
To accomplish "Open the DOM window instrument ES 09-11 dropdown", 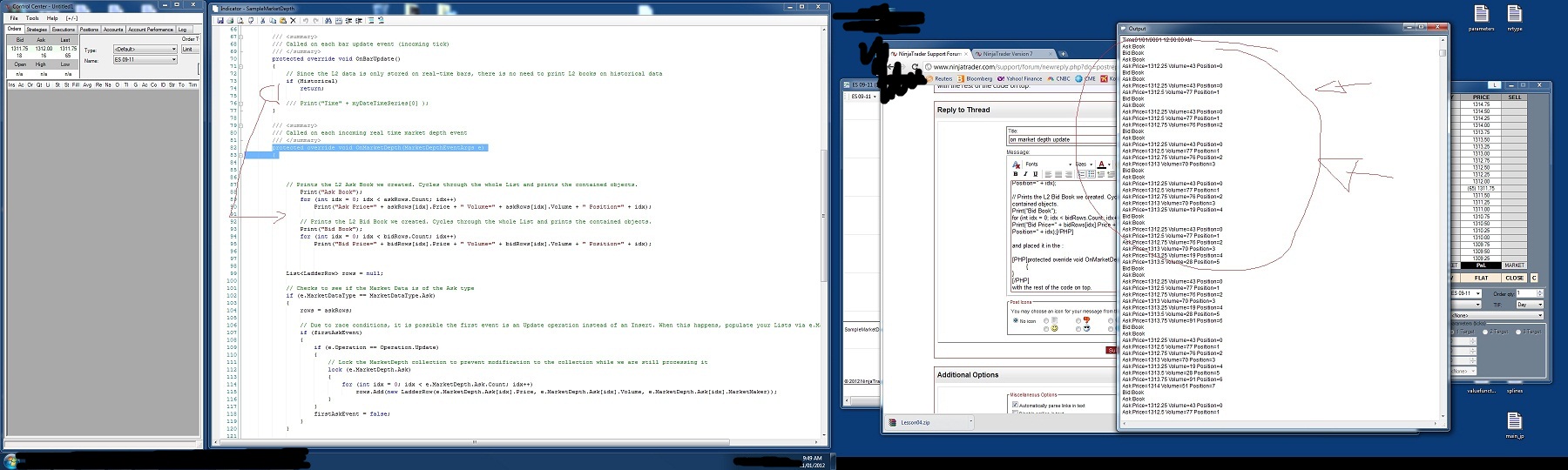I will [x=1466, y=293].
